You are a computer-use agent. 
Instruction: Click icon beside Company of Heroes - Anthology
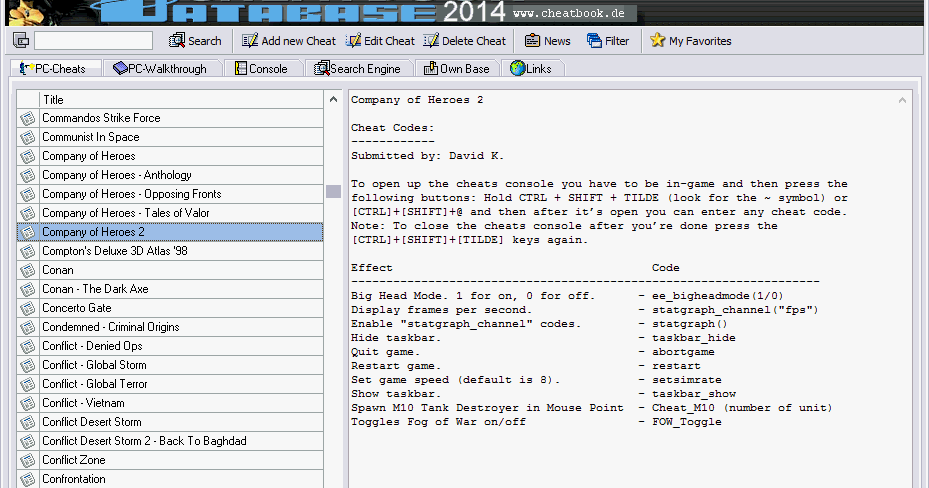point(28,175)
